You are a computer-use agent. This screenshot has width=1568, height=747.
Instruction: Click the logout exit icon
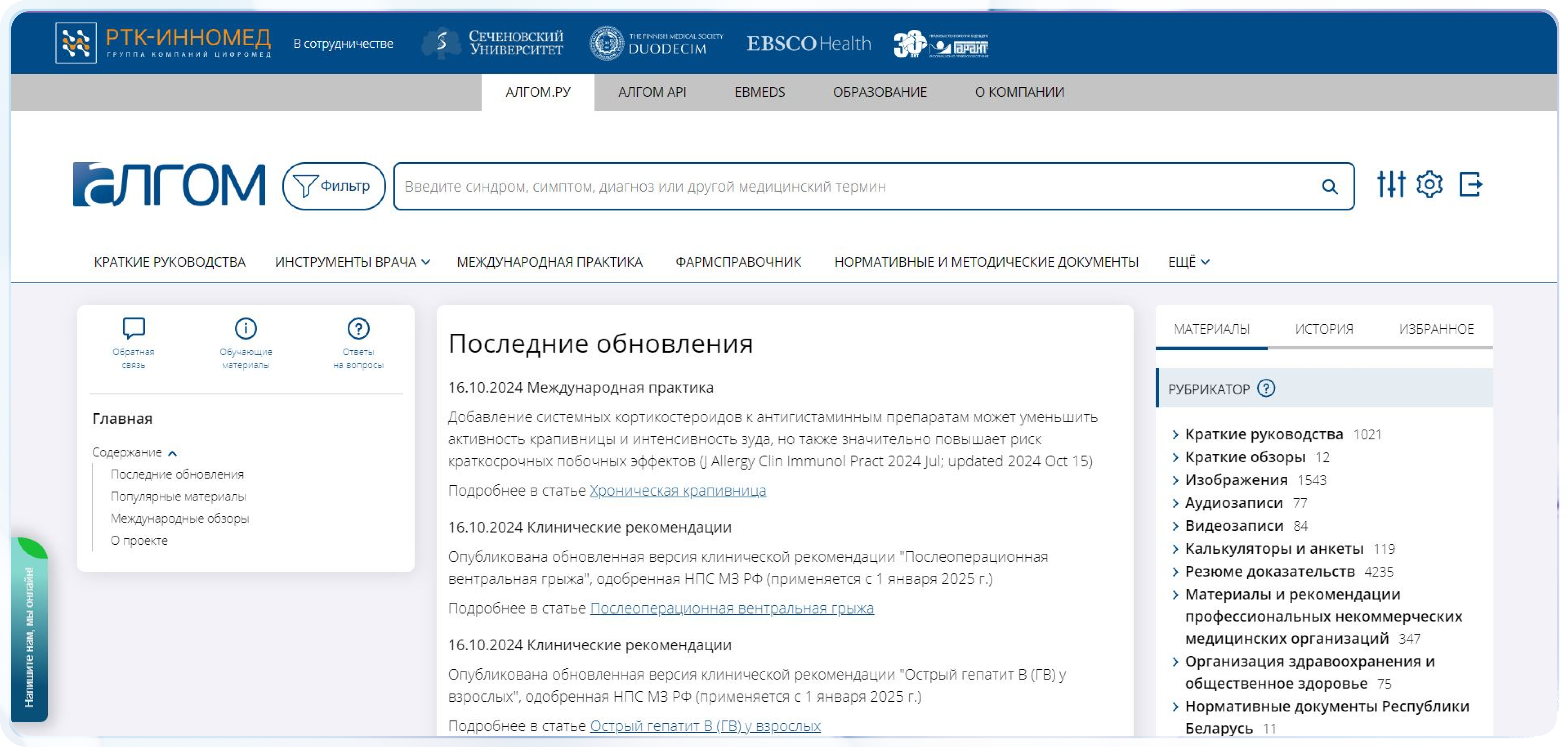1471,184
